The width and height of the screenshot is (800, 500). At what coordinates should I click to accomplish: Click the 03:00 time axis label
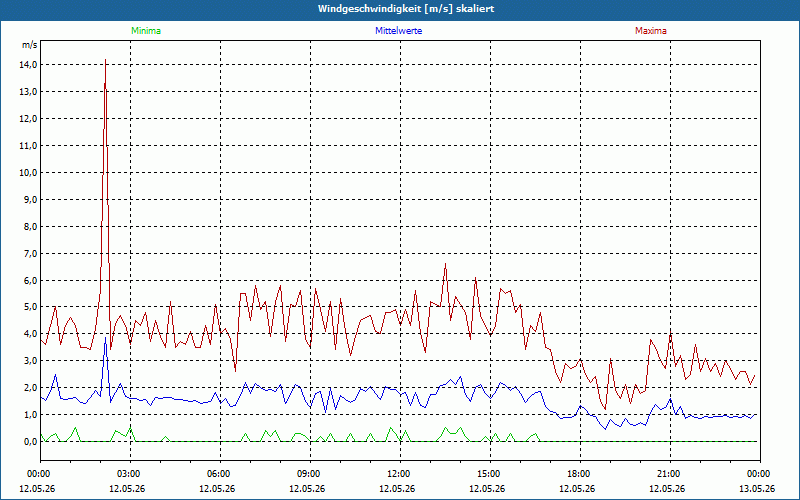(127, 474)
